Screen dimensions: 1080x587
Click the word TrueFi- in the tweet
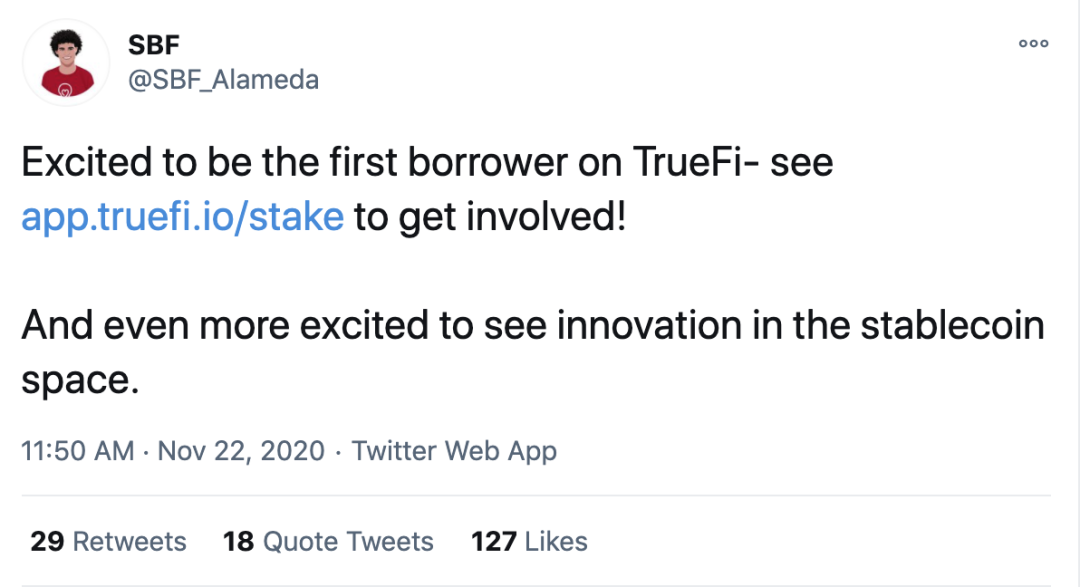click(696, 163)
